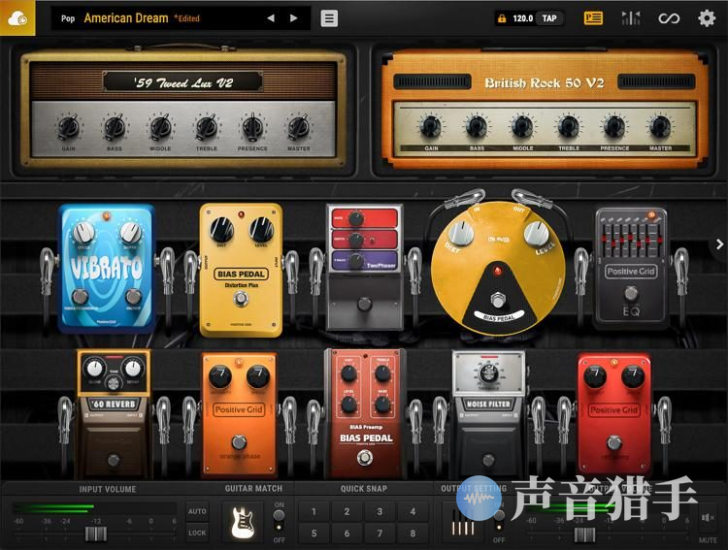Image resolution: width=728 pixels, height=550 pixels.
Task: Click the fuzz pedal LEVEL knob
Action: point(536,233)
